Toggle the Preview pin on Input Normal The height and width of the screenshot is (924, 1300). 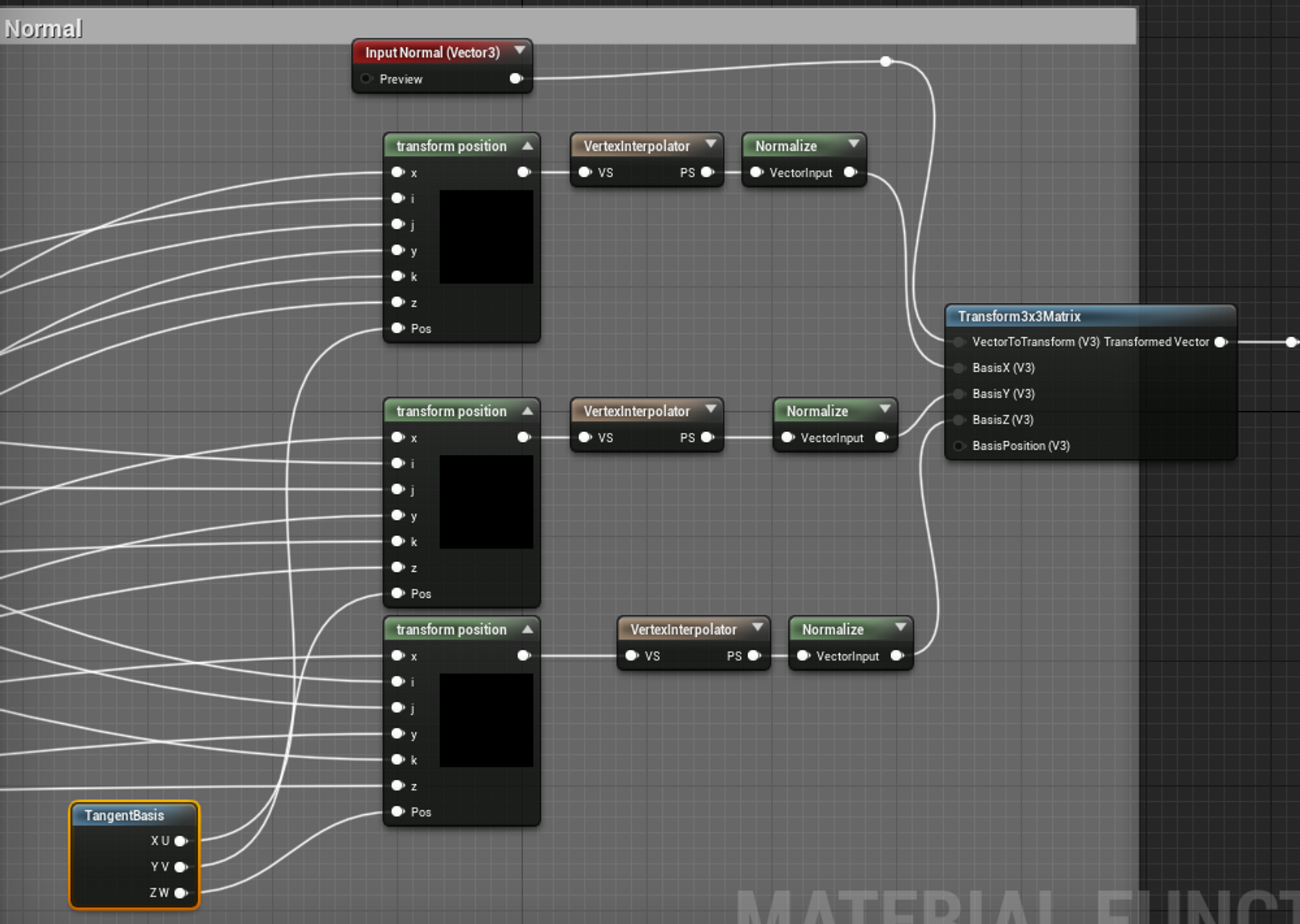367,79
